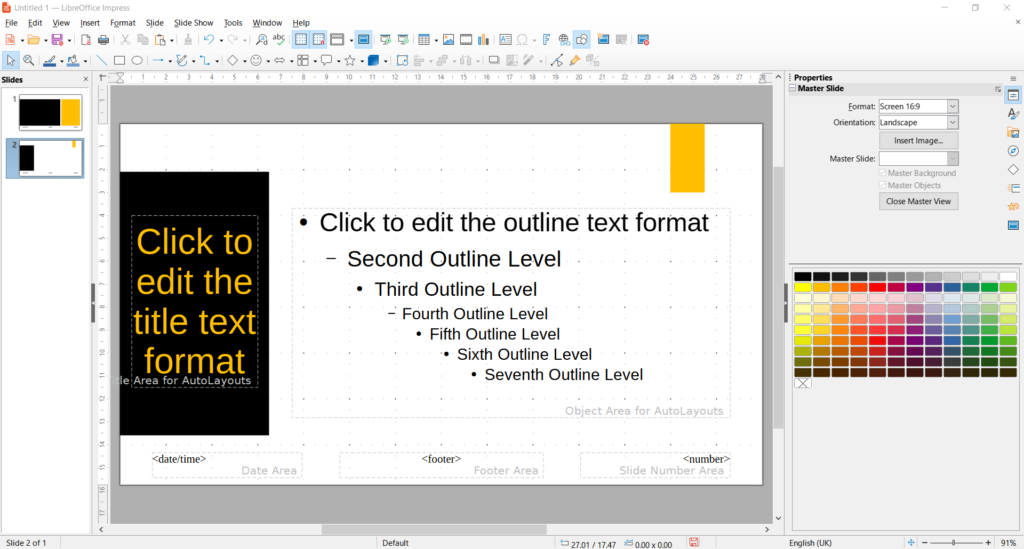Select the Rectangle drawing tool

(x=119, y=61)
